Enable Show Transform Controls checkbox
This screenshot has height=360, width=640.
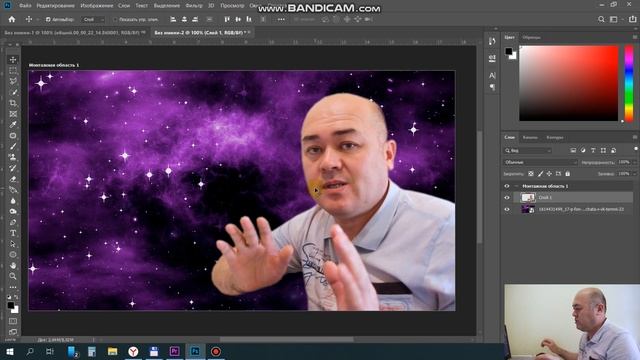pos(115,19)
